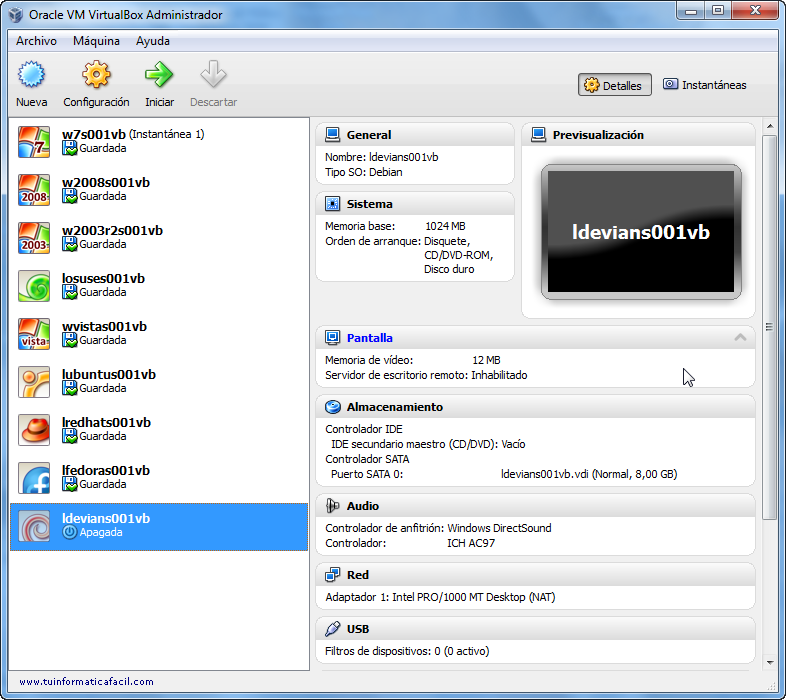
Task: Select the wvistas001vb Vista icon
Action: 34,334
